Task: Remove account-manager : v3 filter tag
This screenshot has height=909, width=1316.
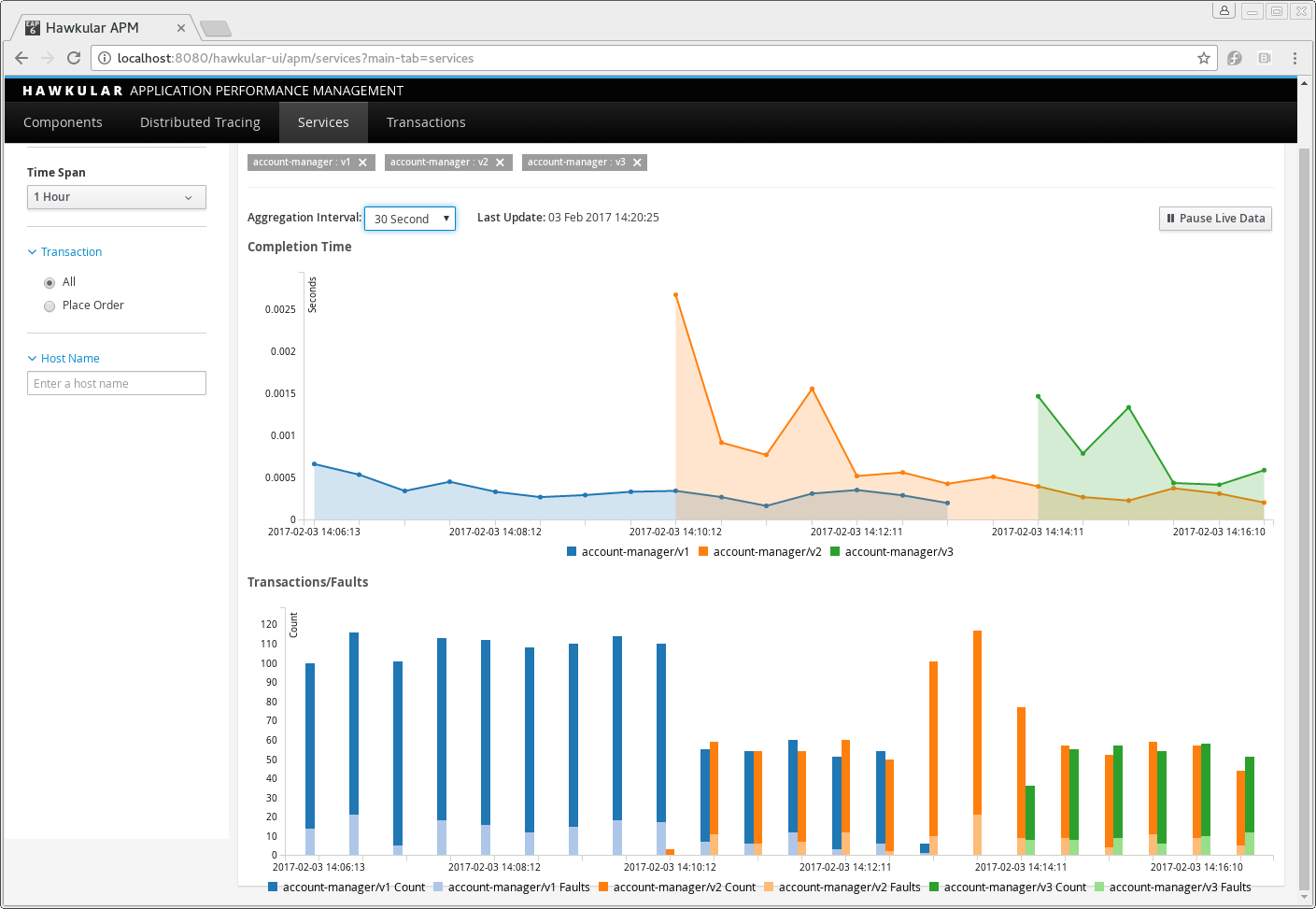Action: point(638,163)
